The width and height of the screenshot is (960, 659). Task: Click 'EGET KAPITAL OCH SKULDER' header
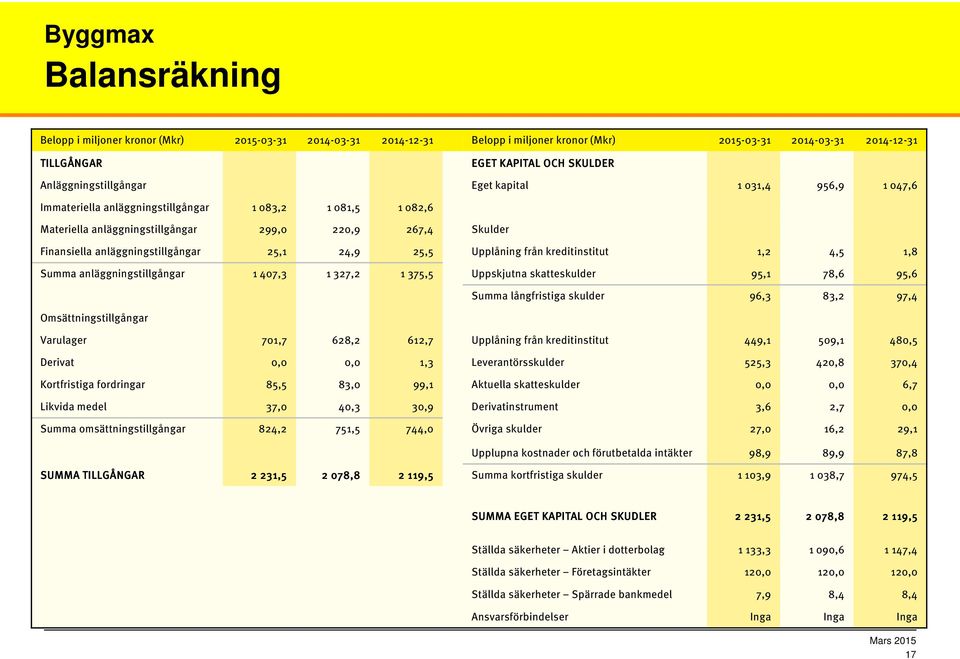pyautogui.click(x=542, y=164)
